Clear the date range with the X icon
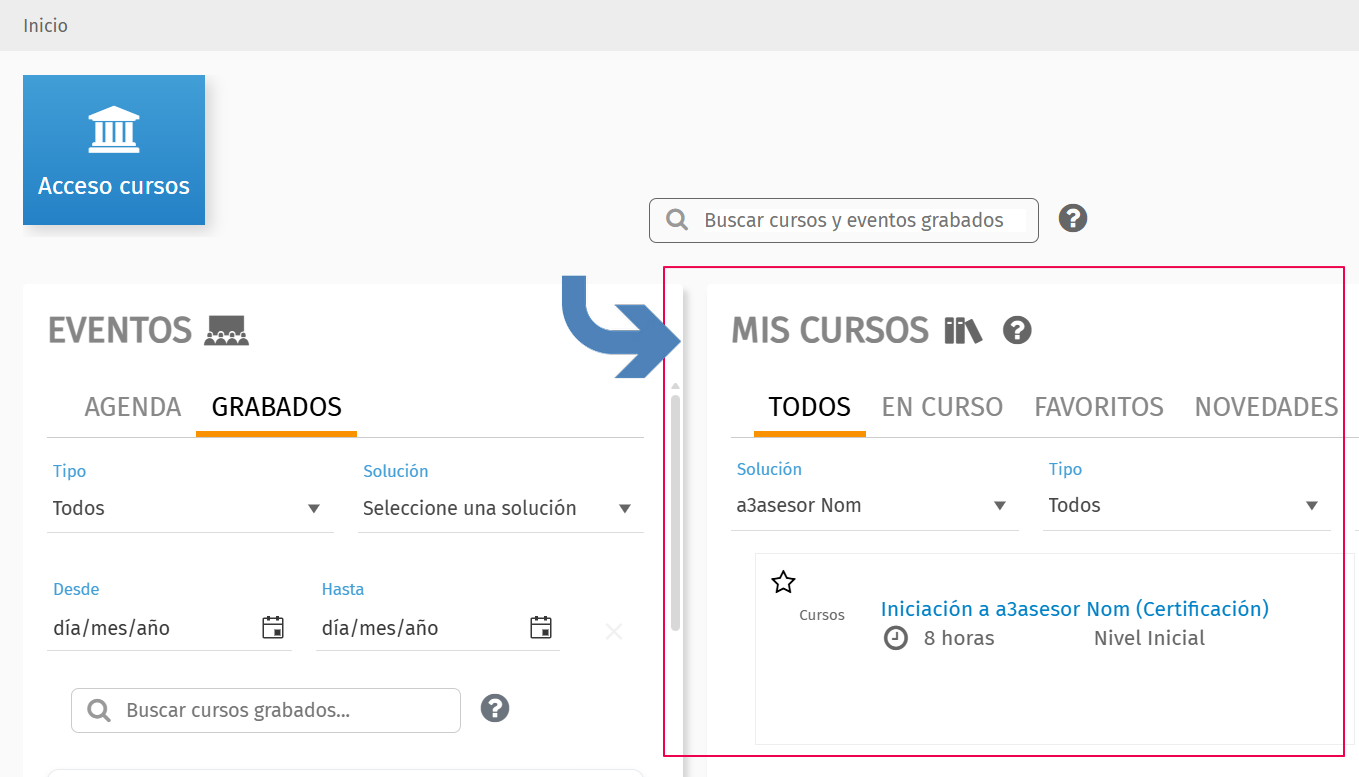Viewport: 1359px width, 777px height. (614, 631)
